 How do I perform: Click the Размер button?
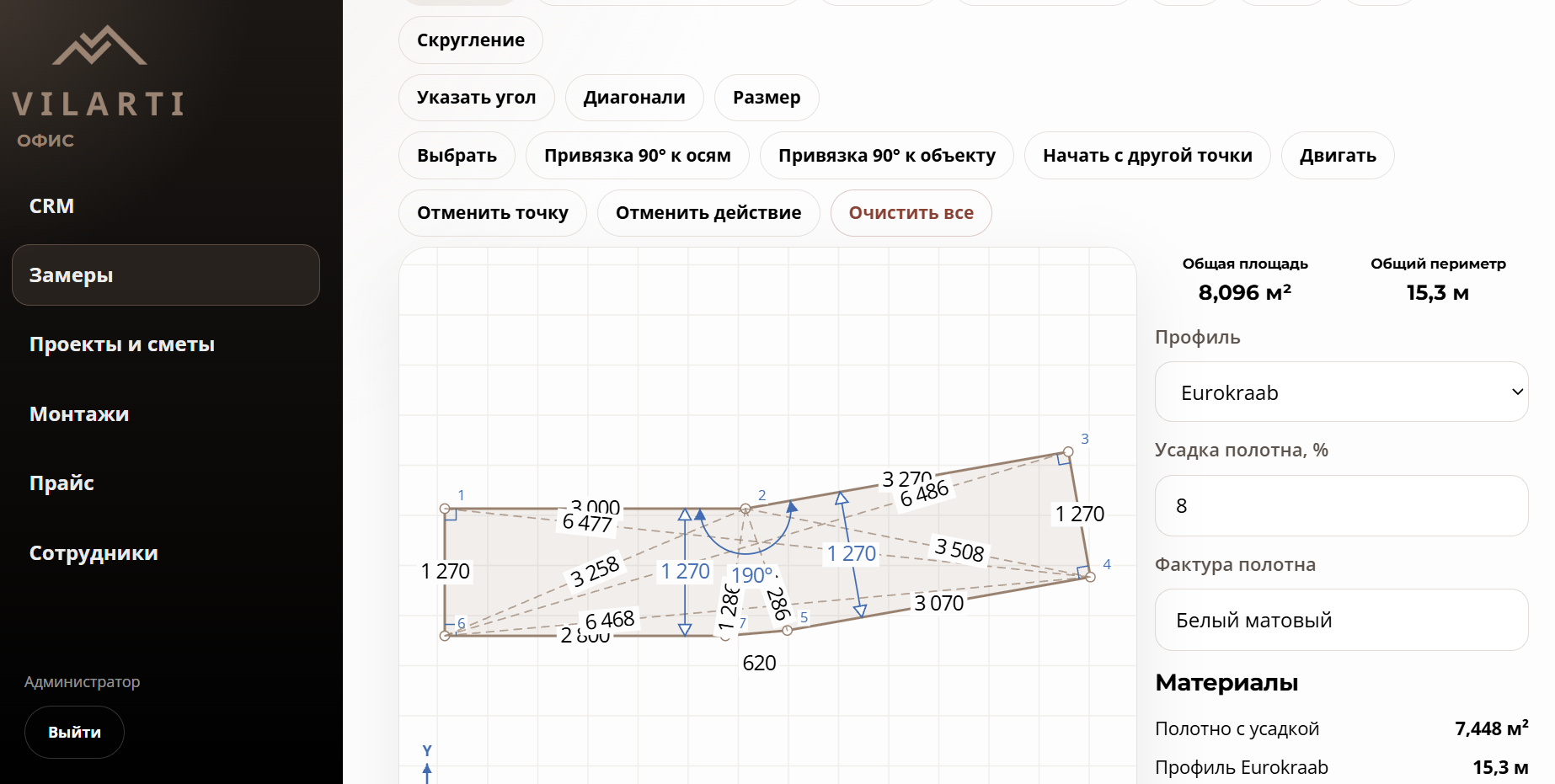pos(767,98)
